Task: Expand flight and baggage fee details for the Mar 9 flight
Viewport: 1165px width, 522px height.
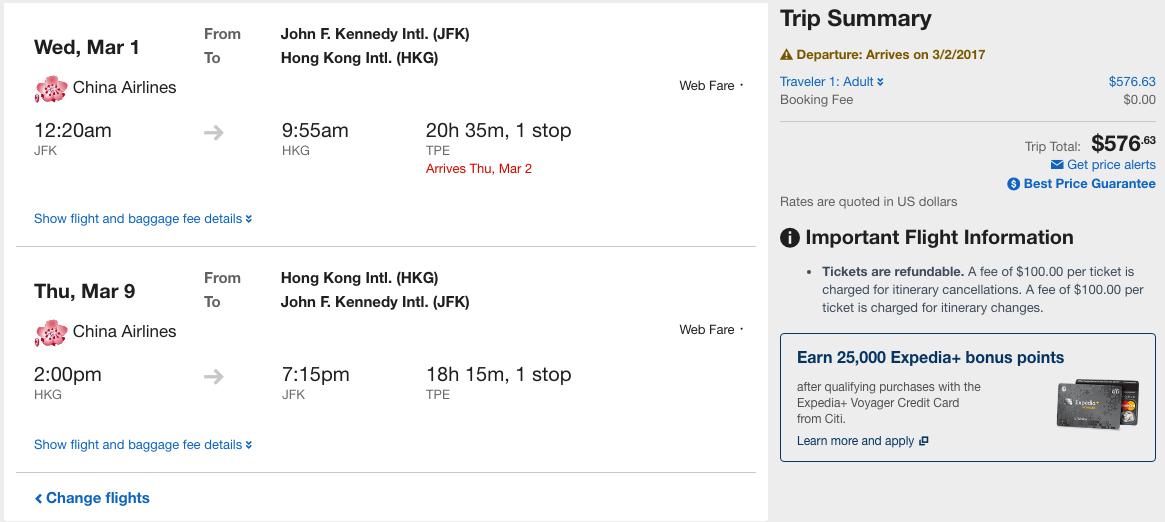Action: 143,445
